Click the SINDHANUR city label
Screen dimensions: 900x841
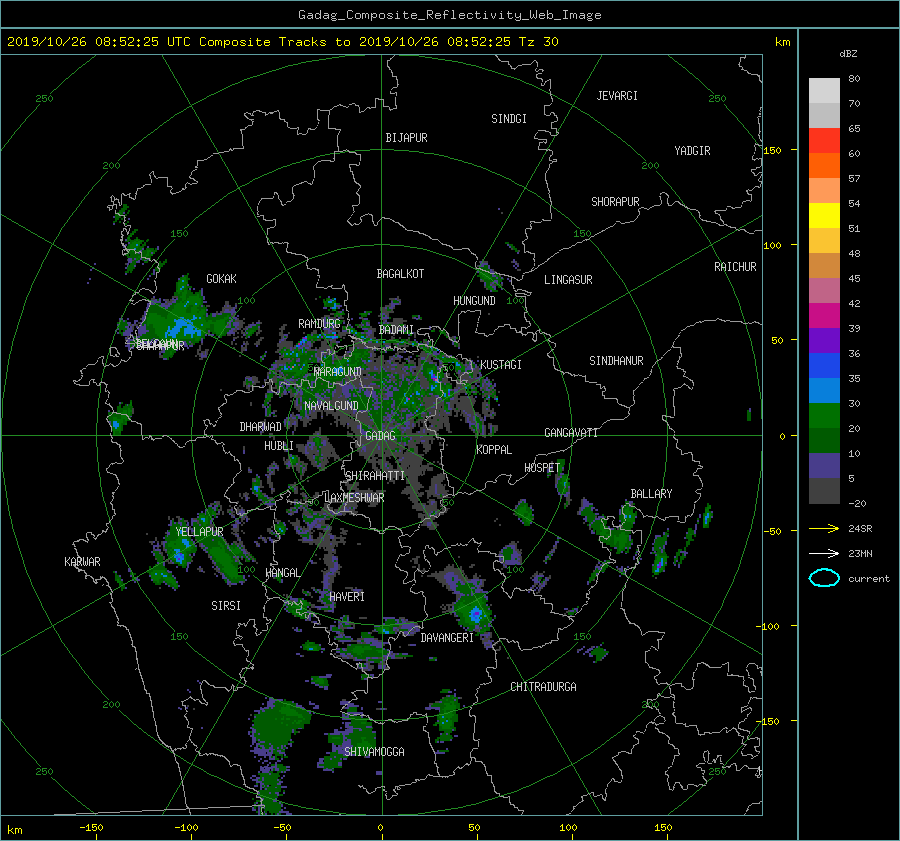point(616,361)
